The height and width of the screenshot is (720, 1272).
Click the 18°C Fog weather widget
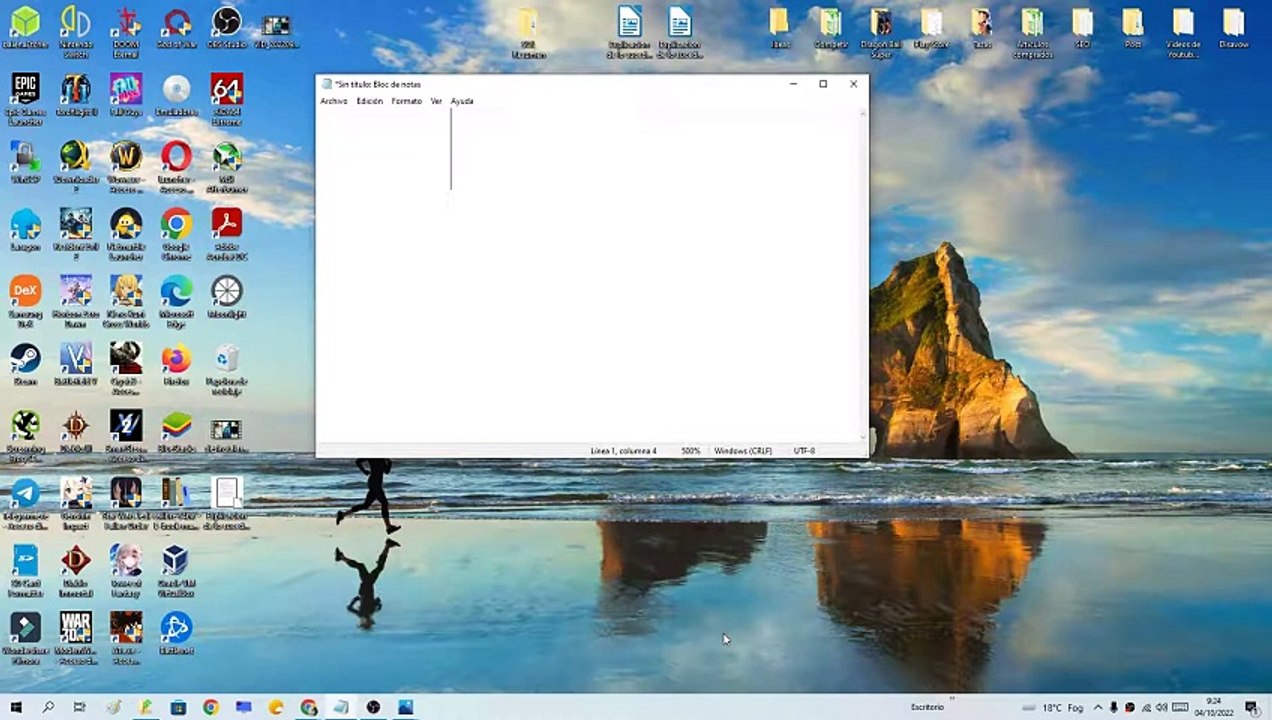point(1052,707)
